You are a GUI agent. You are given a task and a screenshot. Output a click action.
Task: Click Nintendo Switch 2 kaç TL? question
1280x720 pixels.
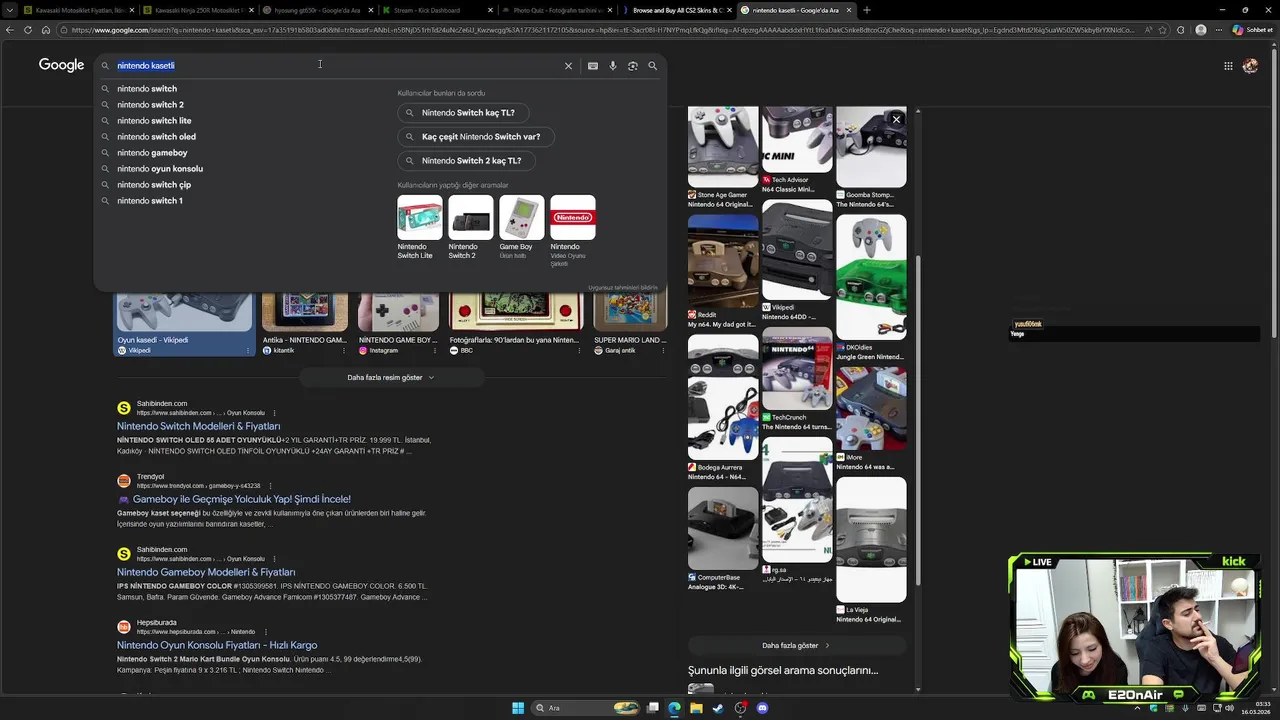467,161
